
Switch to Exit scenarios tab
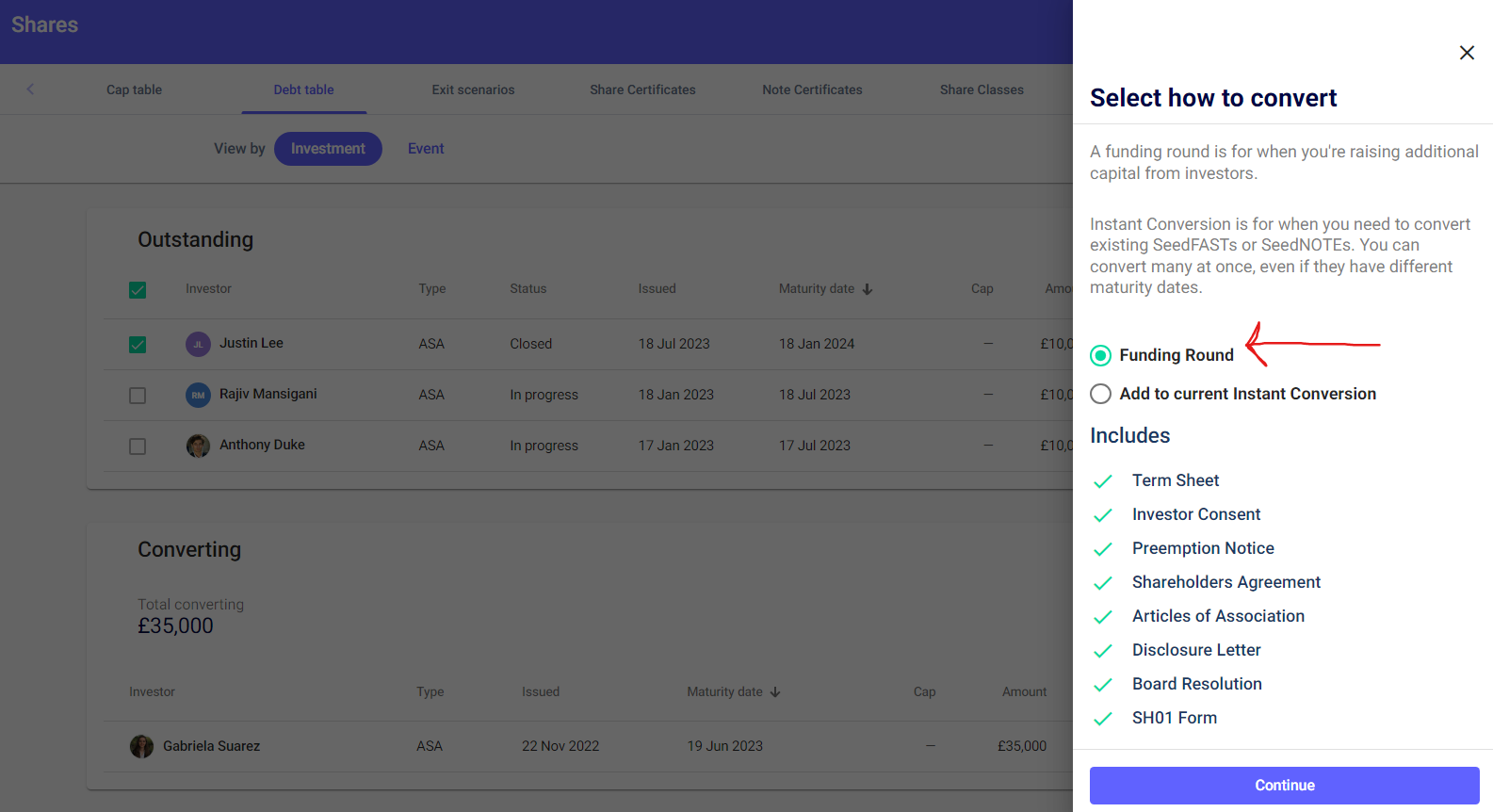pyautogui.click(x=473, y=89)
